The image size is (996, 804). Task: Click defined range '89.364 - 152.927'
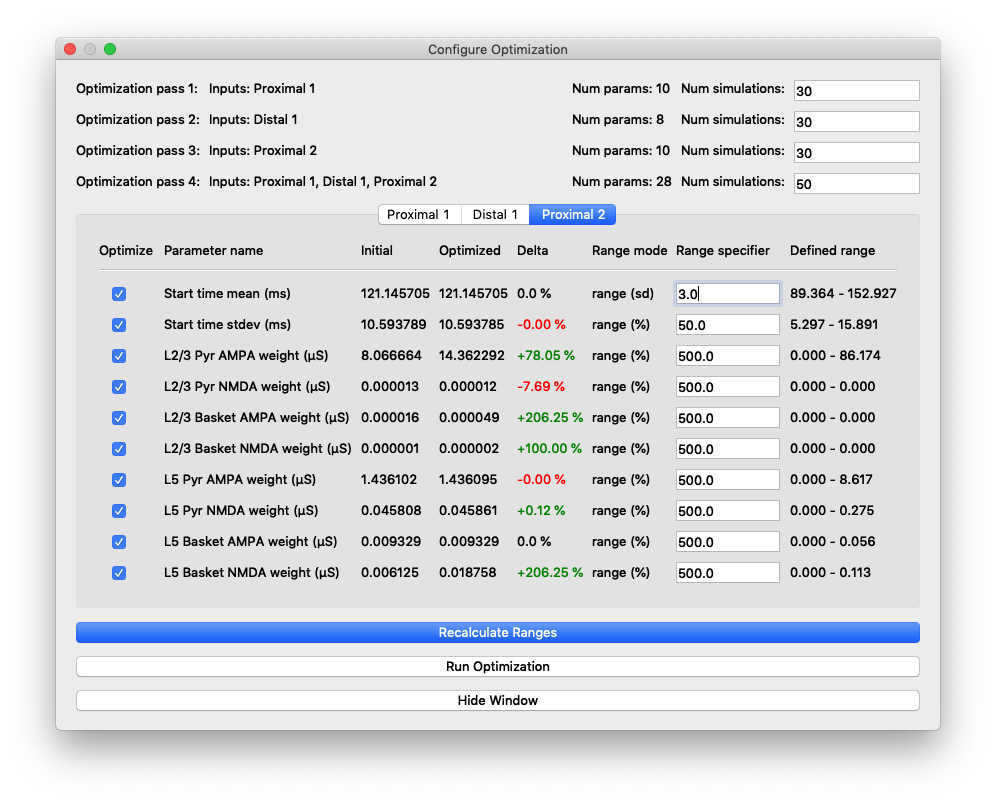pyautogui.click(x=843, y=293)
